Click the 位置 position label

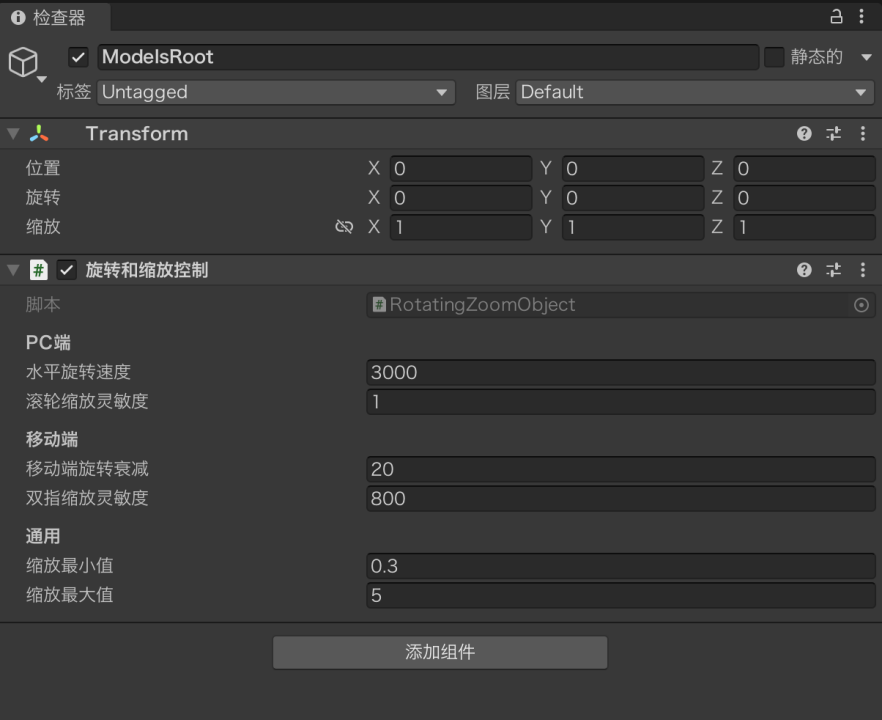click(x=43, y=168)
